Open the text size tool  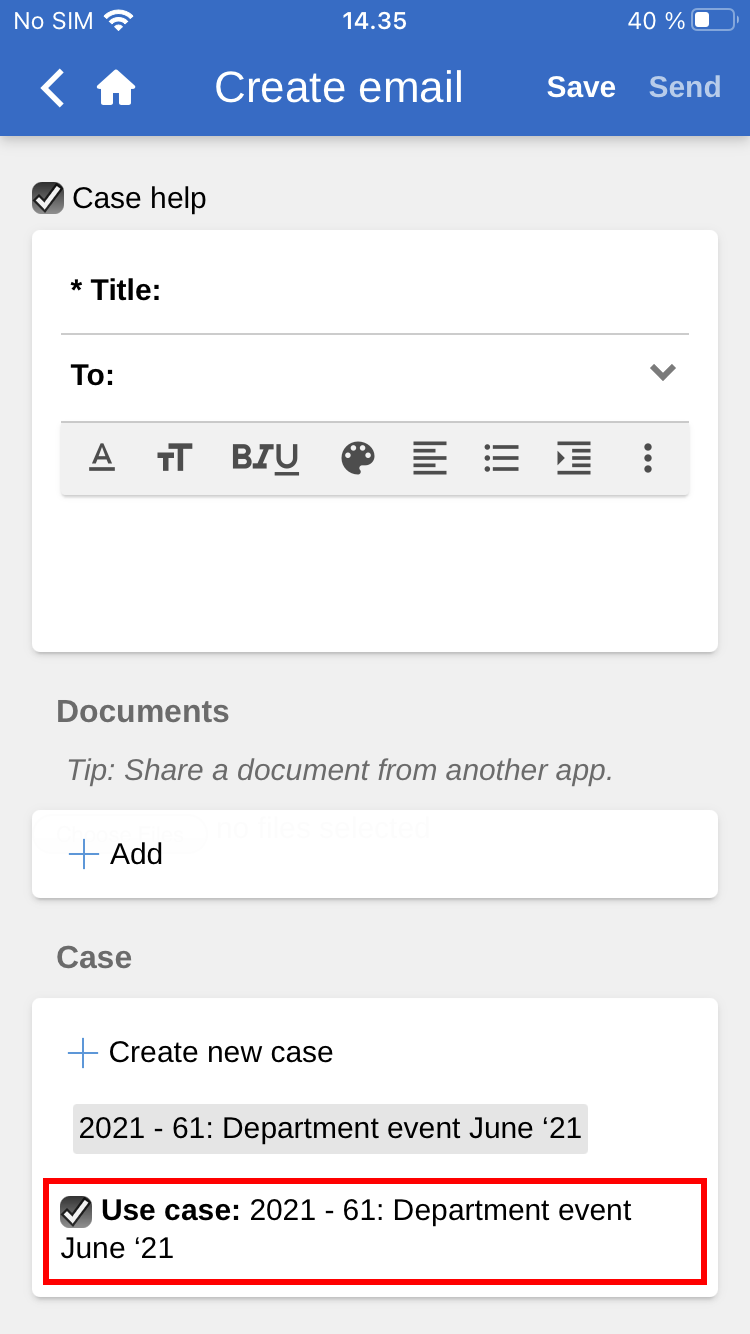pos(175,458)
